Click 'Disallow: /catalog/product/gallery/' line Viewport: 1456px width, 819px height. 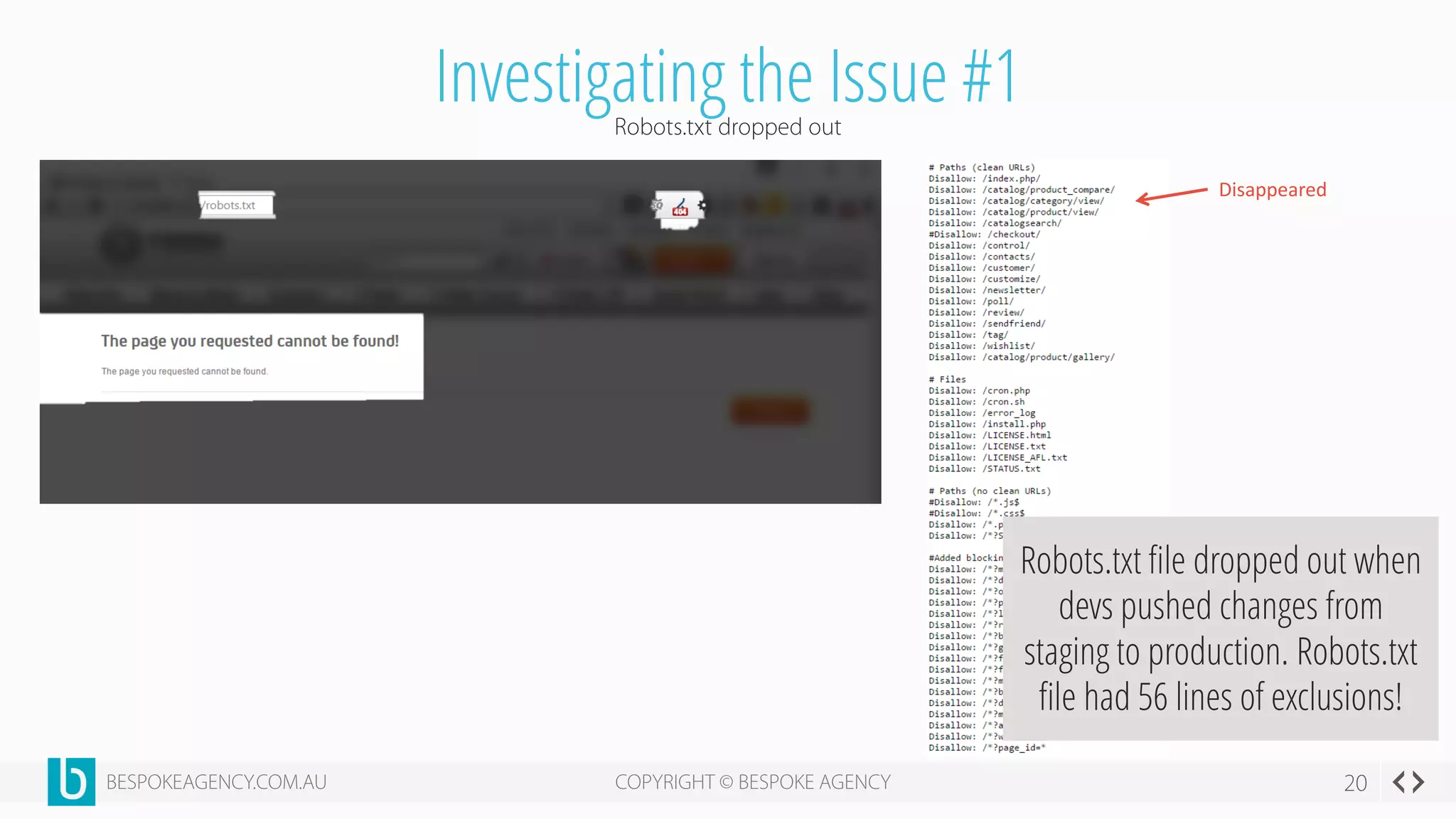click(x=1022, y=357)
